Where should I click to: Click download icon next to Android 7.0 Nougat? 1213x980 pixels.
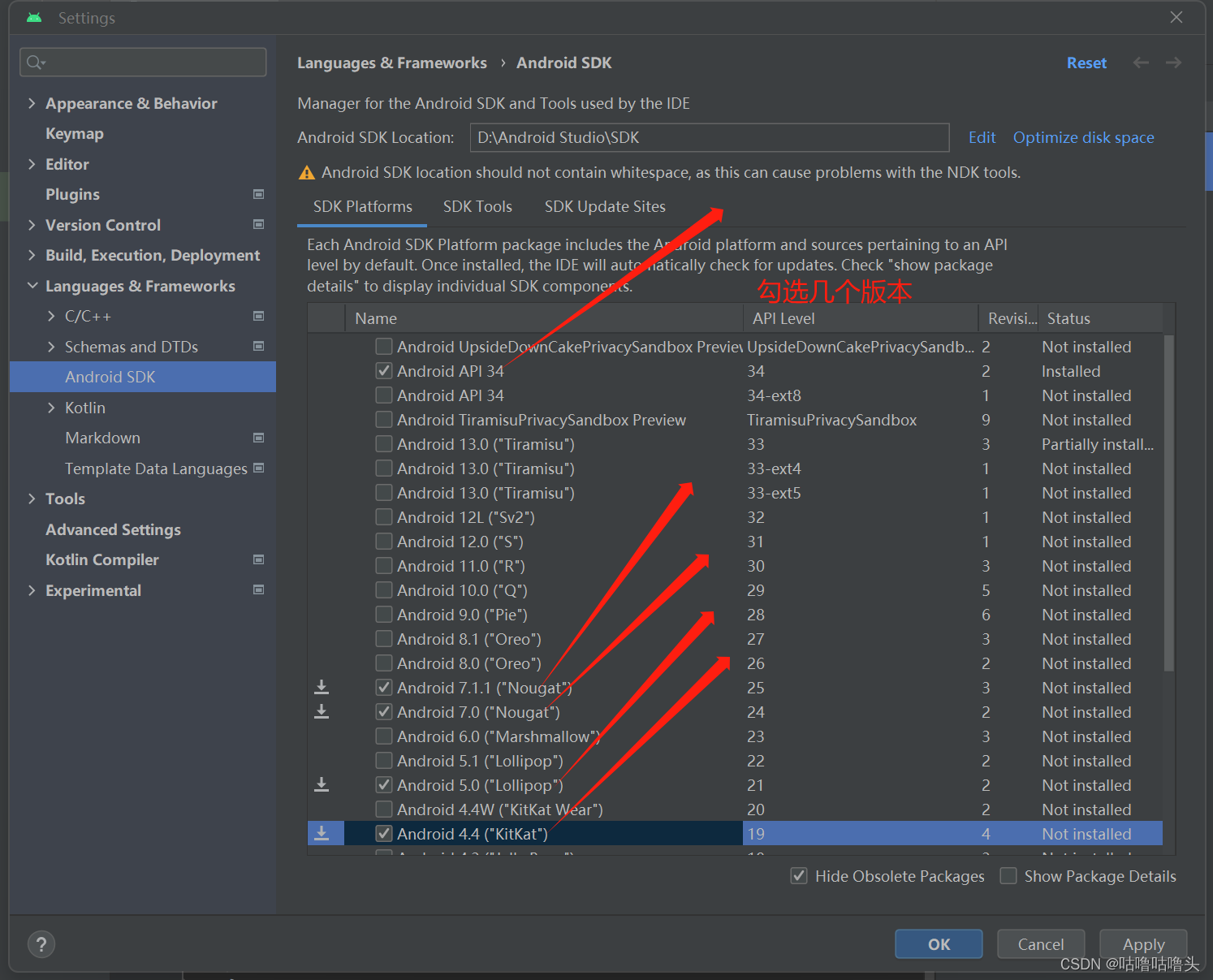322,712
